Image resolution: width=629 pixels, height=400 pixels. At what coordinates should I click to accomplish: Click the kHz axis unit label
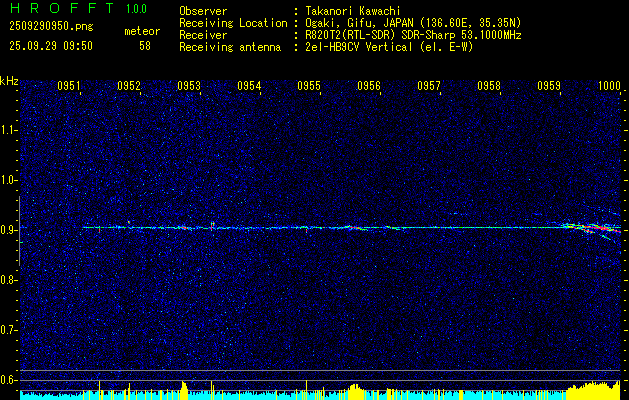[x=9, y=81]
